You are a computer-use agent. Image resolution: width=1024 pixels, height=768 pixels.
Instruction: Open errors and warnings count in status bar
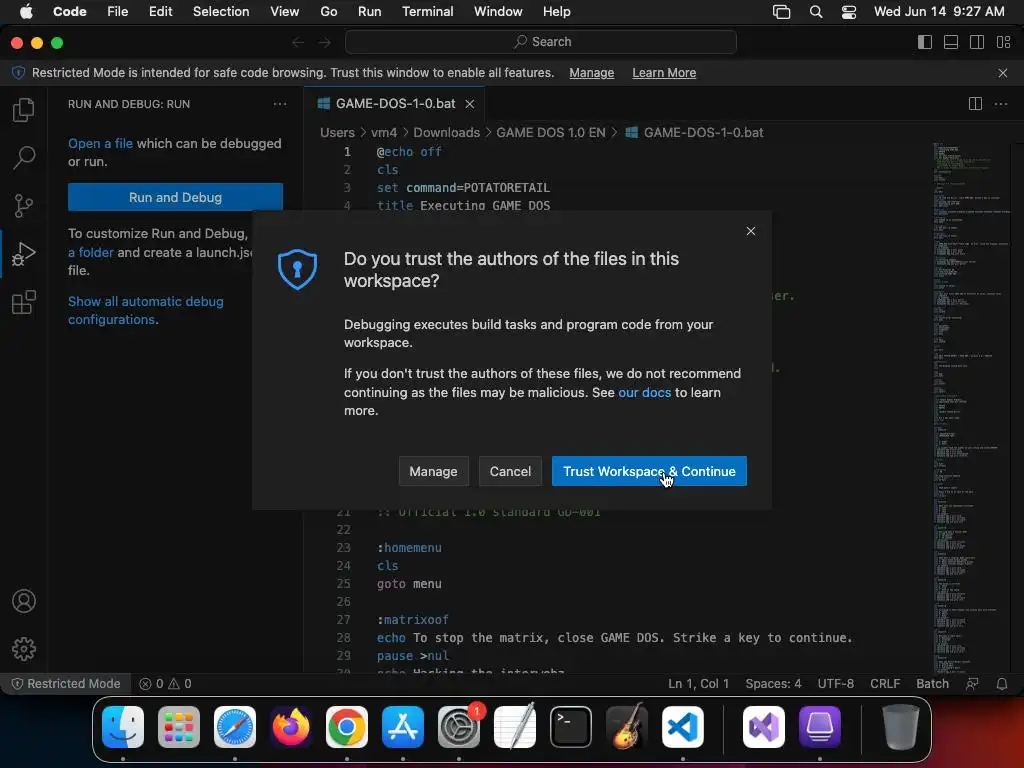[166, 684]
